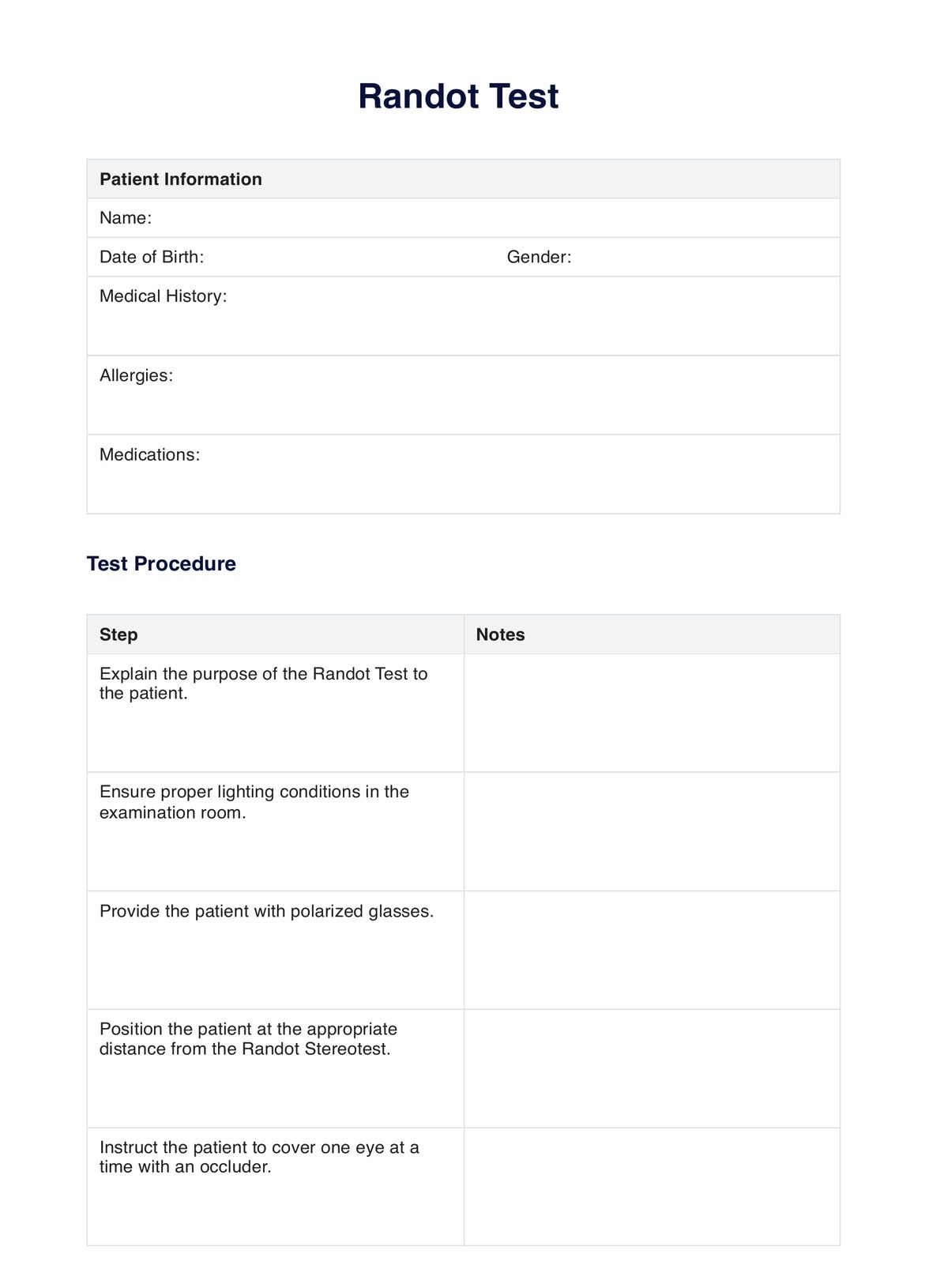Click the Patient Information header
The width and height of the screenshot is (929, 1288).
181,179
